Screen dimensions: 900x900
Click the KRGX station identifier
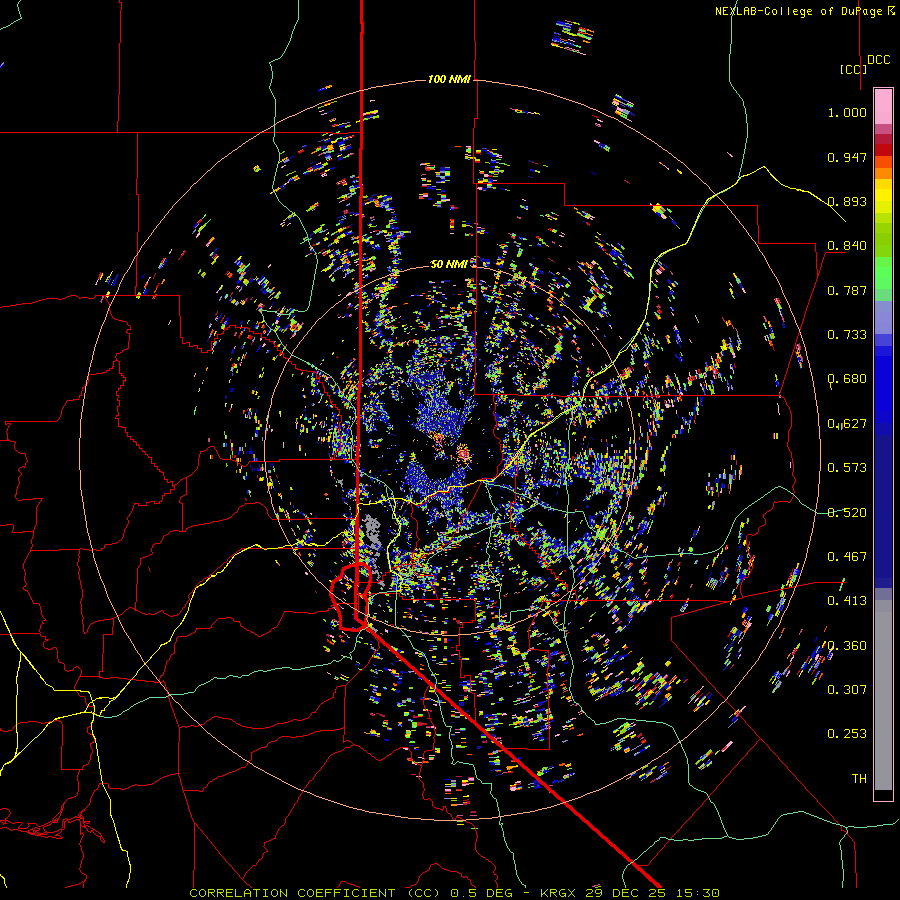pos(560,893)
